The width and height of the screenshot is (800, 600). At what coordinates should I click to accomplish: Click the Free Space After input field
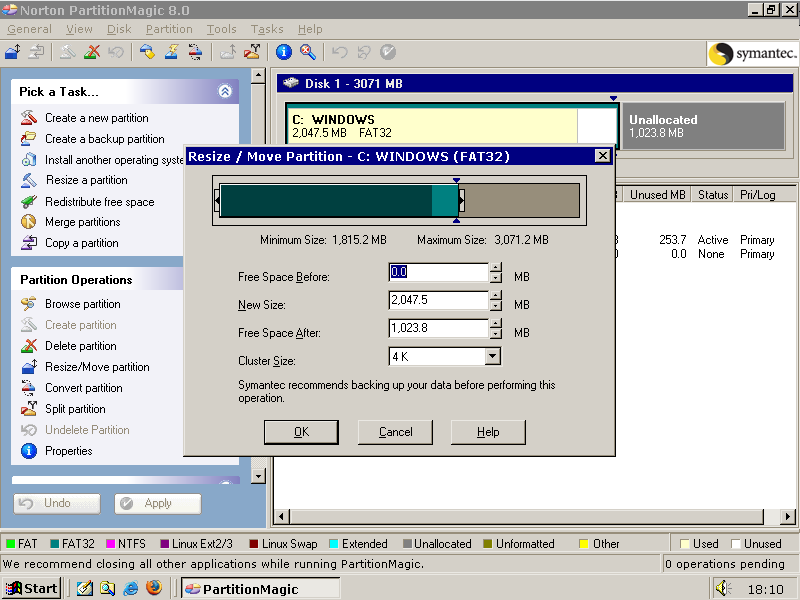439,328
